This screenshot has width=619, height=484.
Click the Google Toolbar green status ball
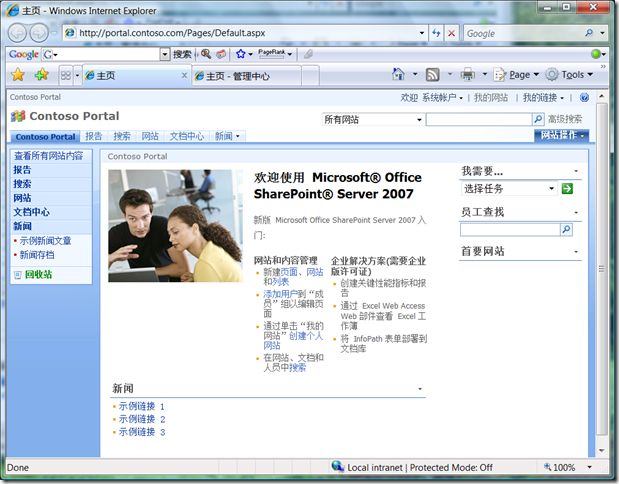tap(596, 54)
